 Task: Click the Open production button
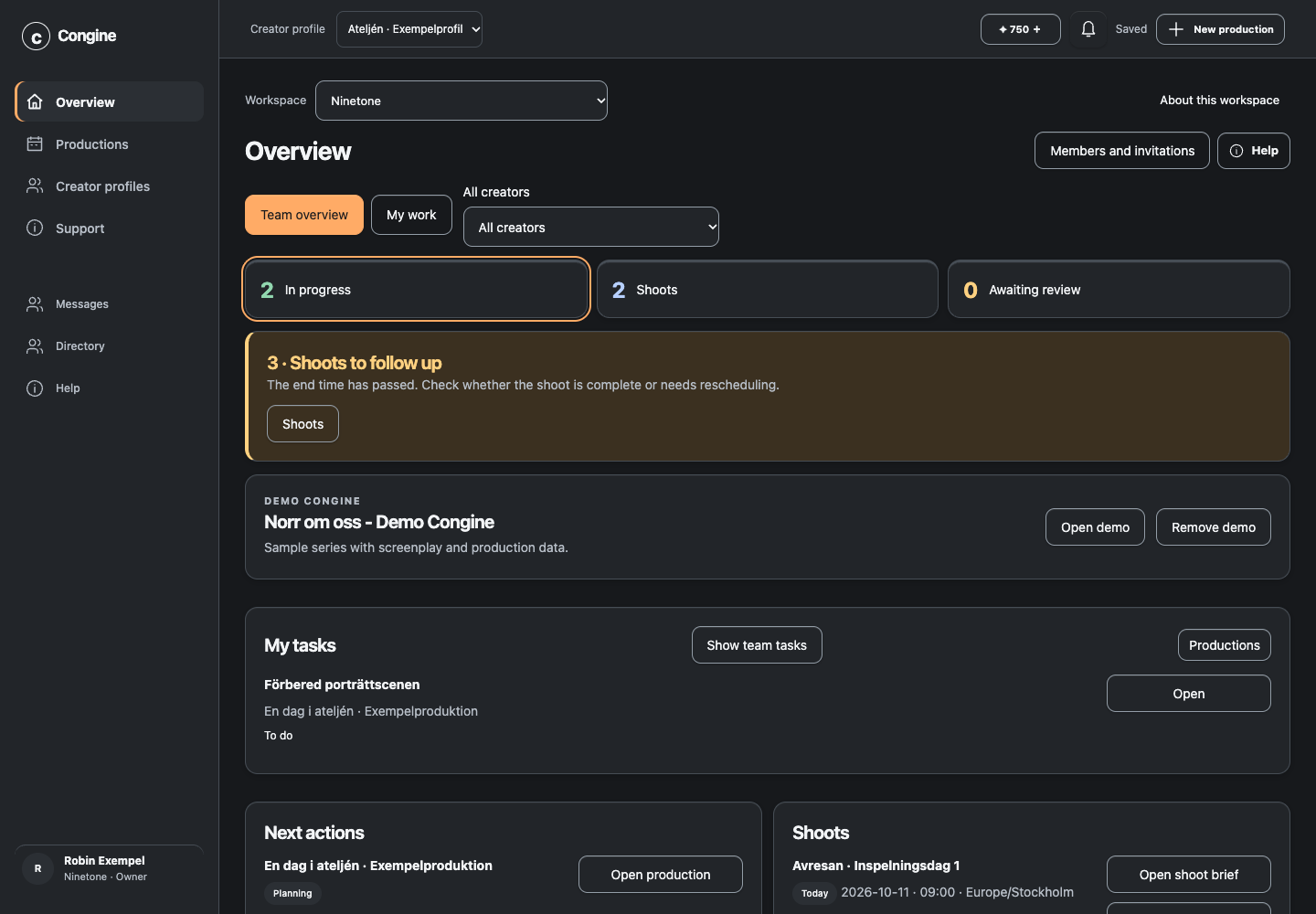[661, 875]
